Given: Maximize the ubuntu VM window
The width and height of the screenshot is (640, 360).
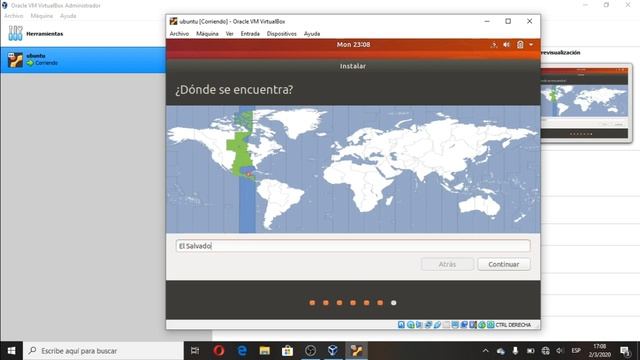Looking at the screenshot, I should (508, 21).
